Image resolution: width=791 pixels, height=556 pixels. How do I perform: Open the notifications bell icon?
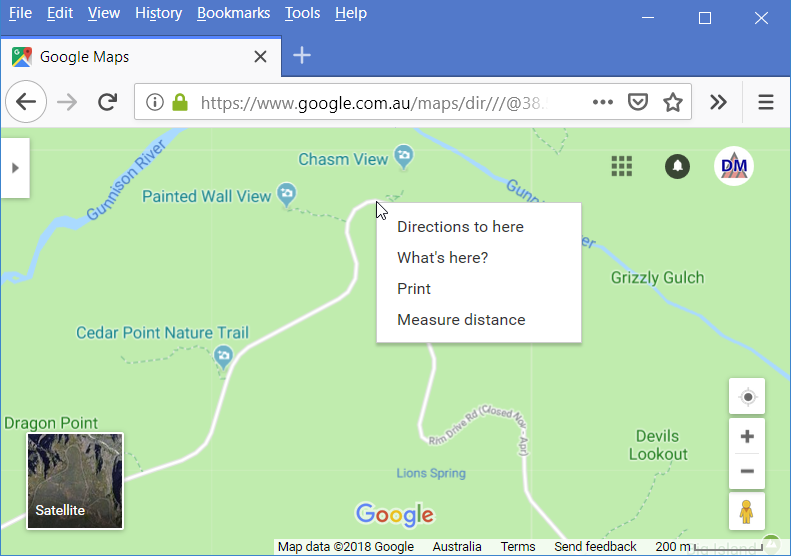pos(677,166)
